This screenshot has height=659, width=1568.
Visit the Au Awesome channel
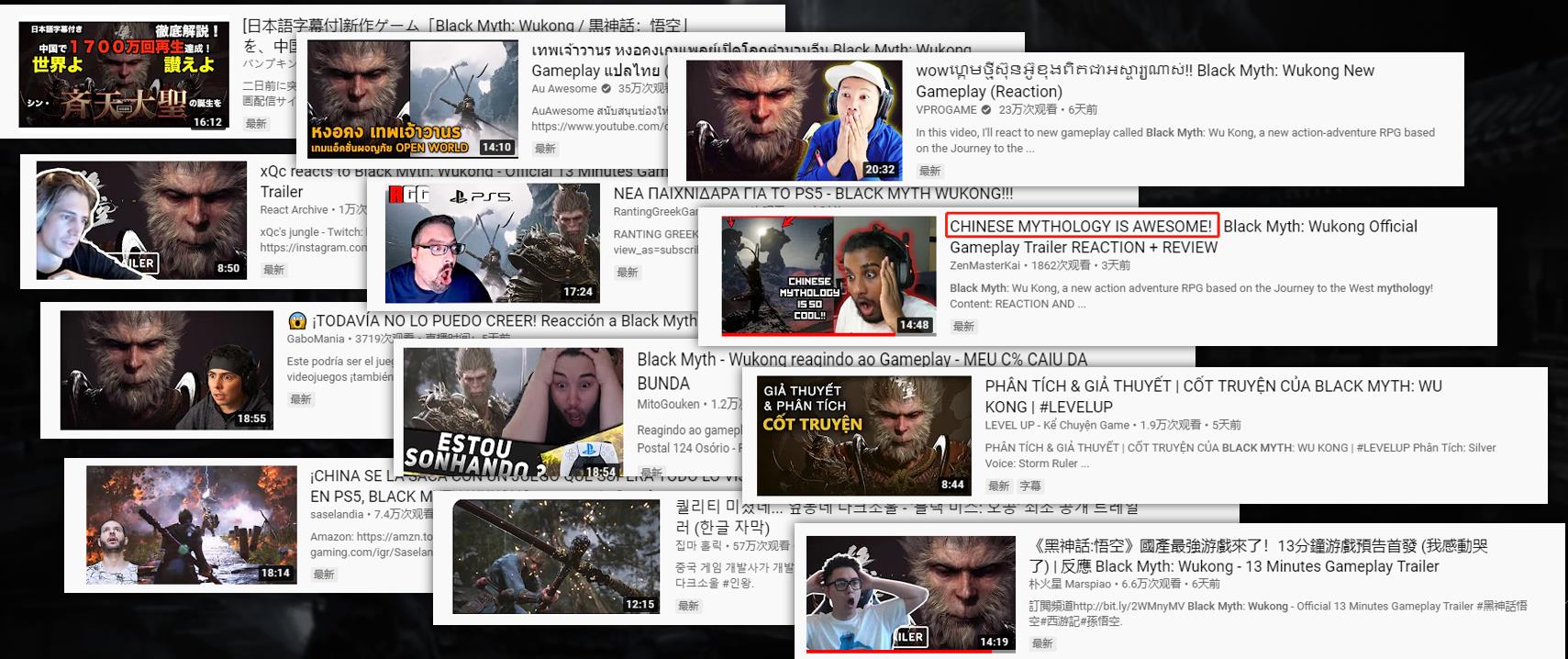563,89
